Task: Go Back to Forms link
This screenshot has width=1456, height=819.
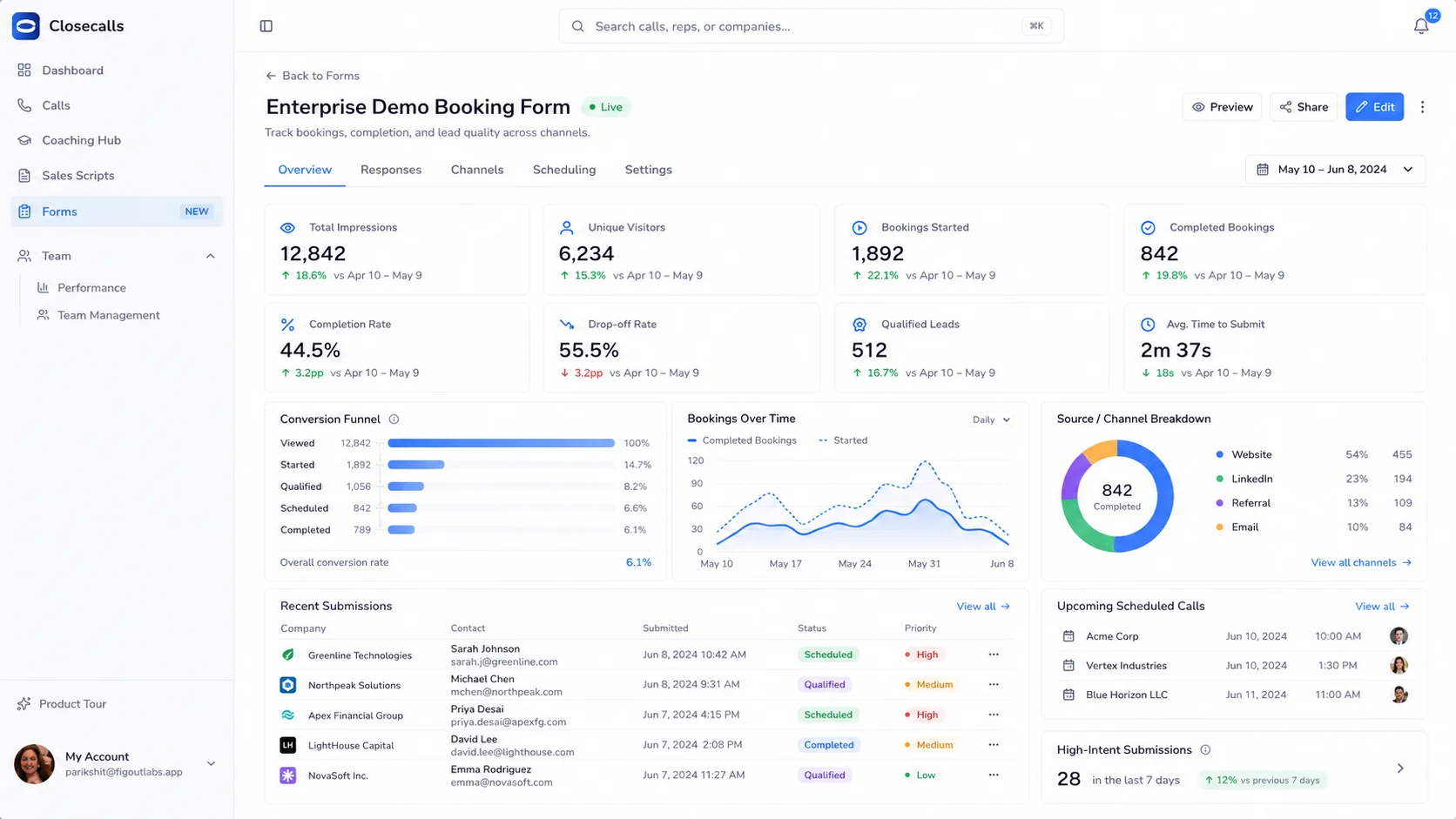Action: pos(313,76)
